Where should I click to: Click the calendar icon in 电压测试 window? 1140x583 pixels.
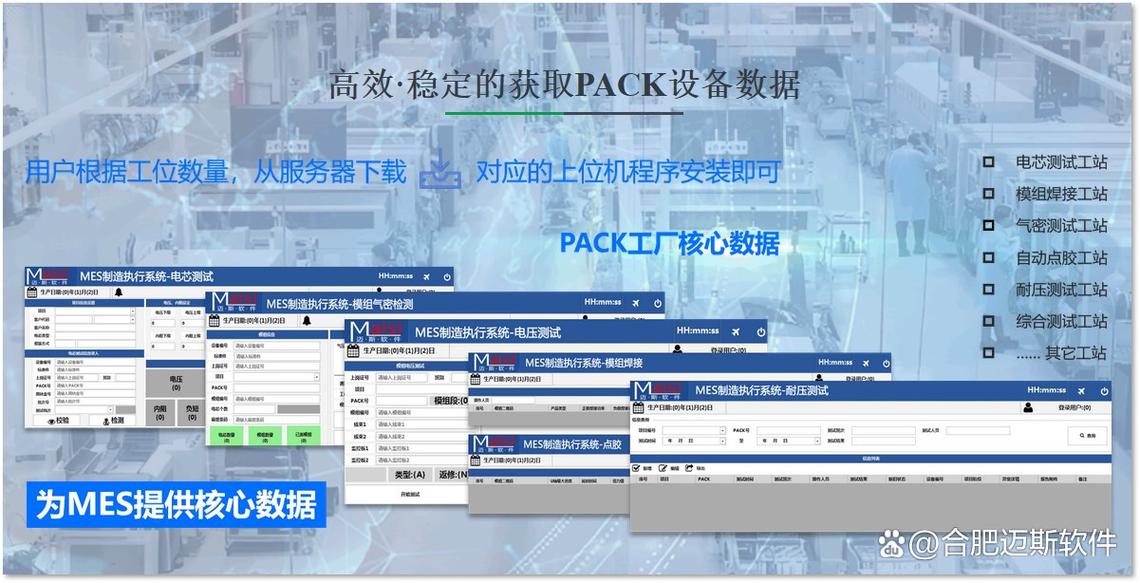tap(353, 351)
